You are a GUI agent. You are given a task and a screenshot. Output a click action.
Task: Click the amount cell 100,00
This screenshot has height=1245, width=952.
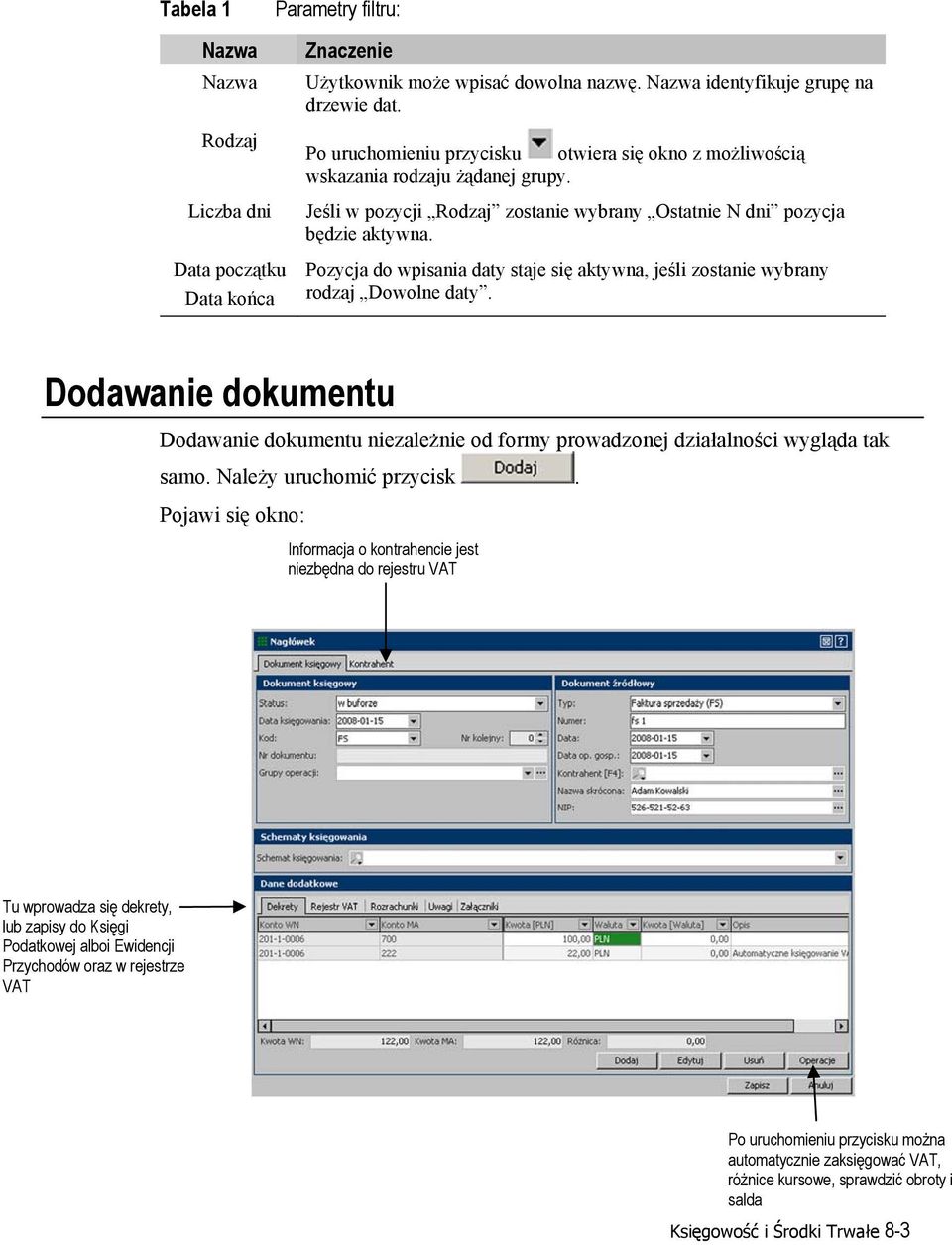tap(547, 938)
